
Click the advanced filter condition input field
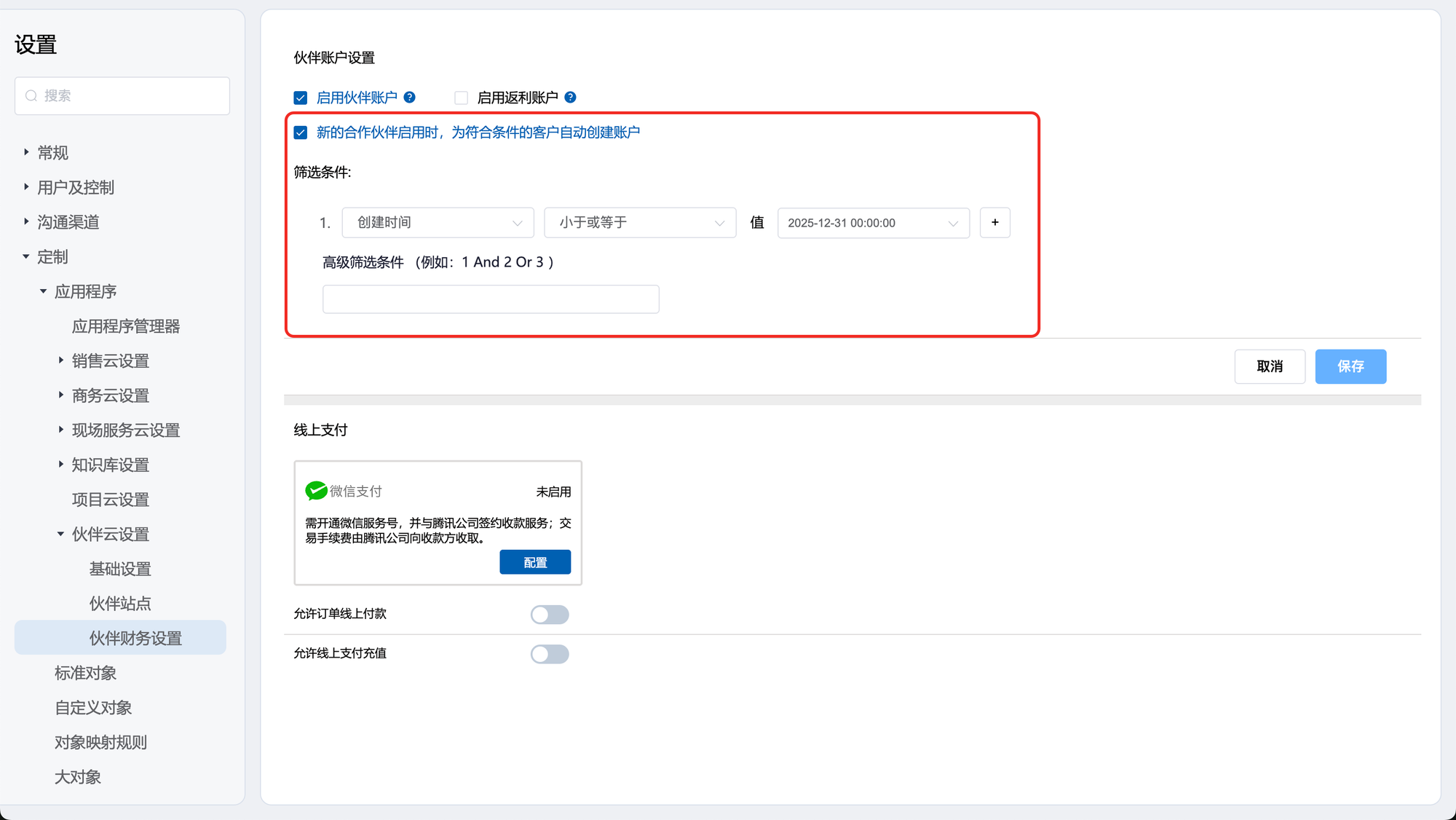point(491,299)
